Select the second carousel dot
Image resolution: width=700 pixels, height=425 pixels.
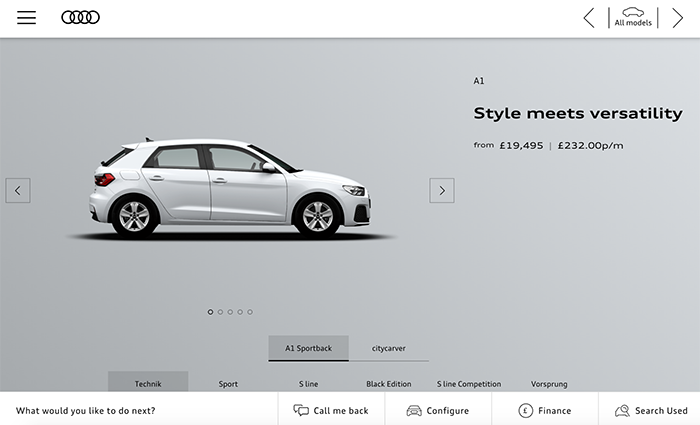pos(220,312)
